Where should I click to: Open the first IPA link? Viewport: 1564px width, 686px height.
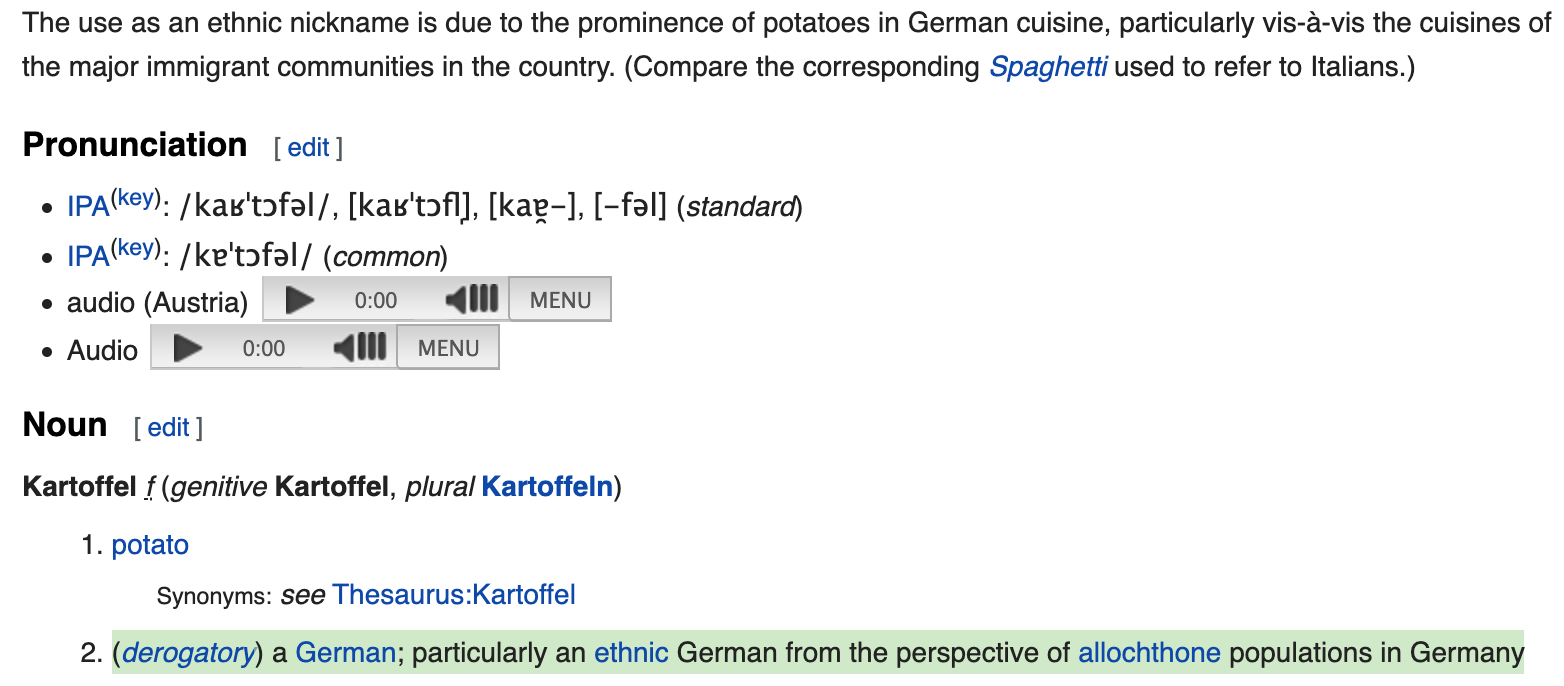click(x=88, y=207)
